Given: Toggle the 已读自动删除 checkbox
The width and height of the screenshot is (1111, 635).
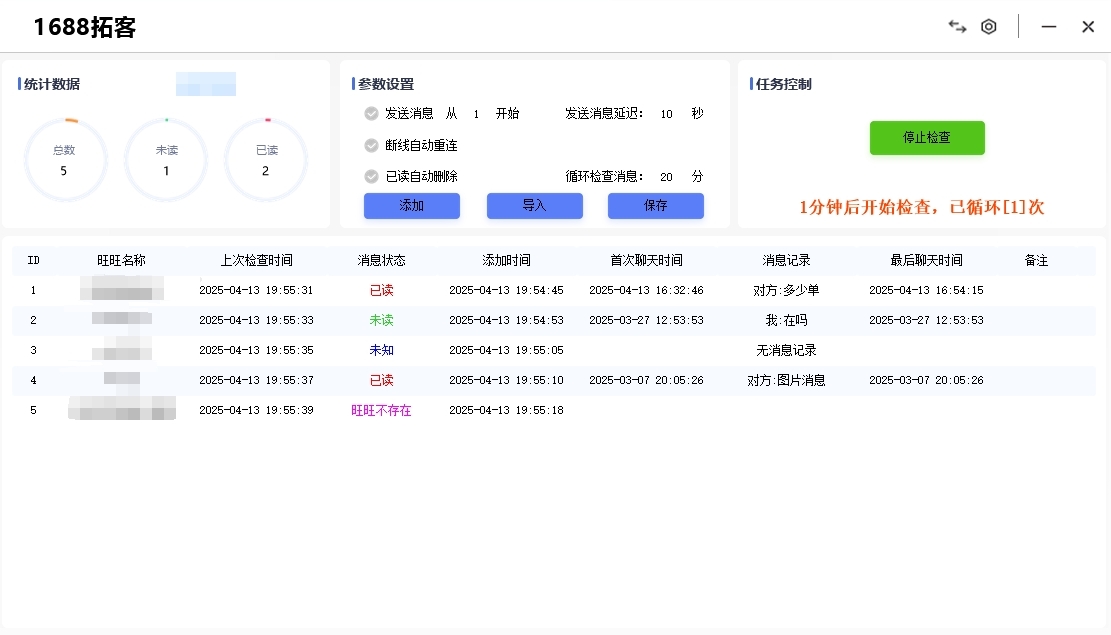Looking at the screenshot, I should click(371, 176).
